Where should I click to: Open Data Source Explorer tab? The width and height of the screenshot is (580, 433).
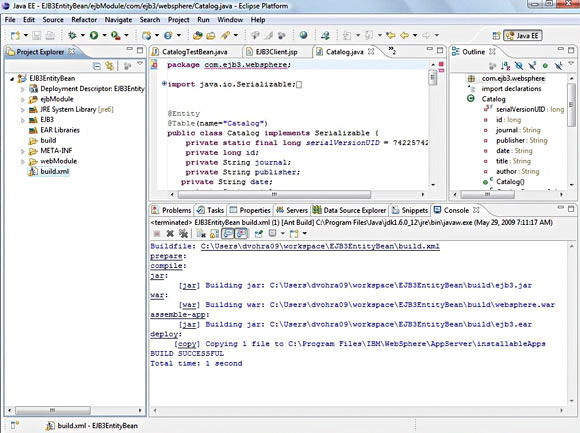click(x=350, y=210)
